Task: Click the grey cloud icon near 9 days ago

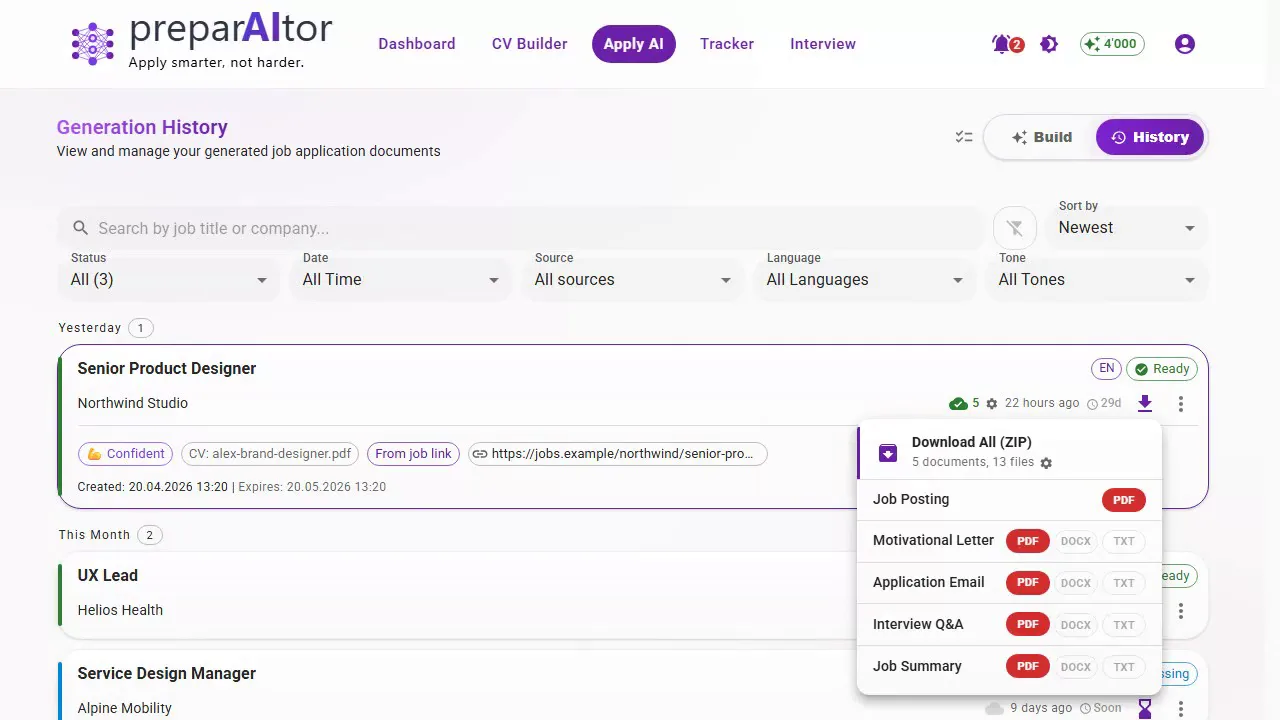Action: click(994, 708)
